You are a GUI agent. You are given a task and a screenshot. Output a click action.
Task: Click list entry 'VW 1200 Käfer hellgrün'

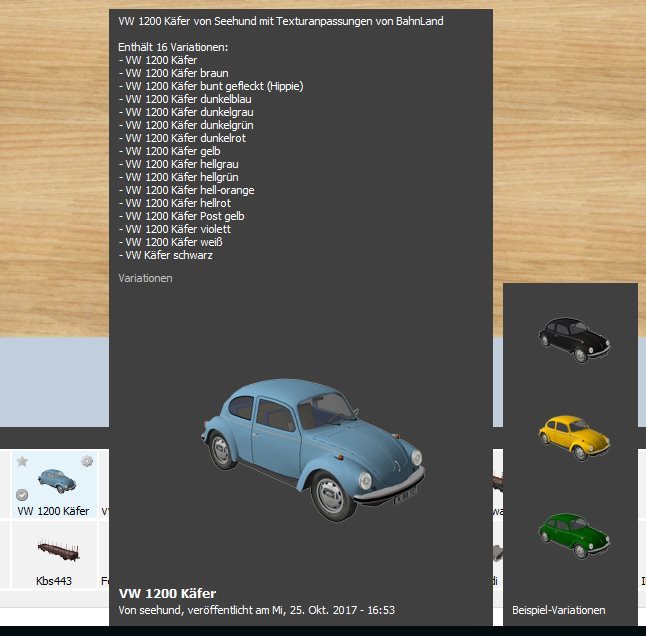coord(178,177)
